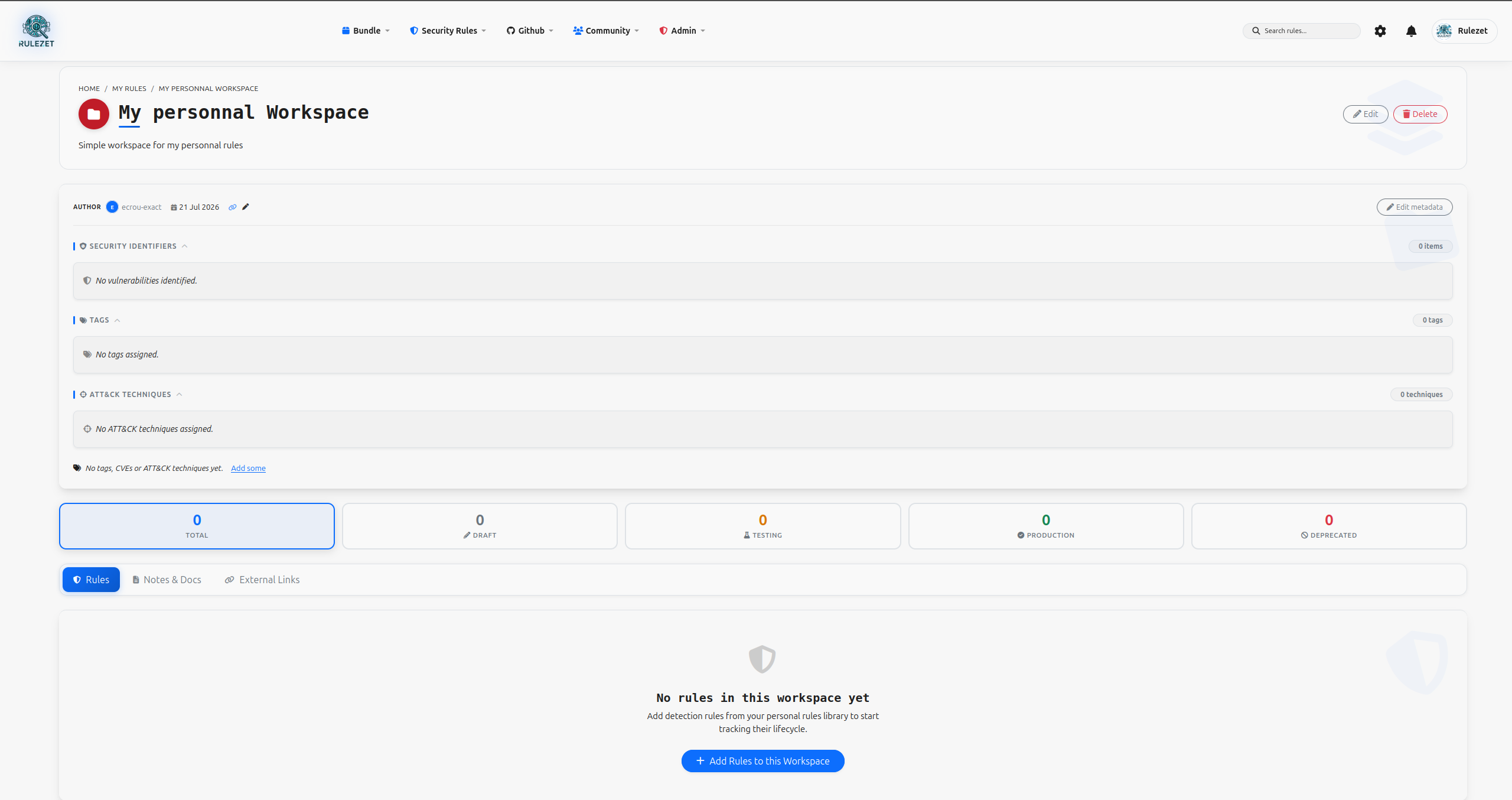
Task: Click the 0 tags badge
Action: [1433, 320]
